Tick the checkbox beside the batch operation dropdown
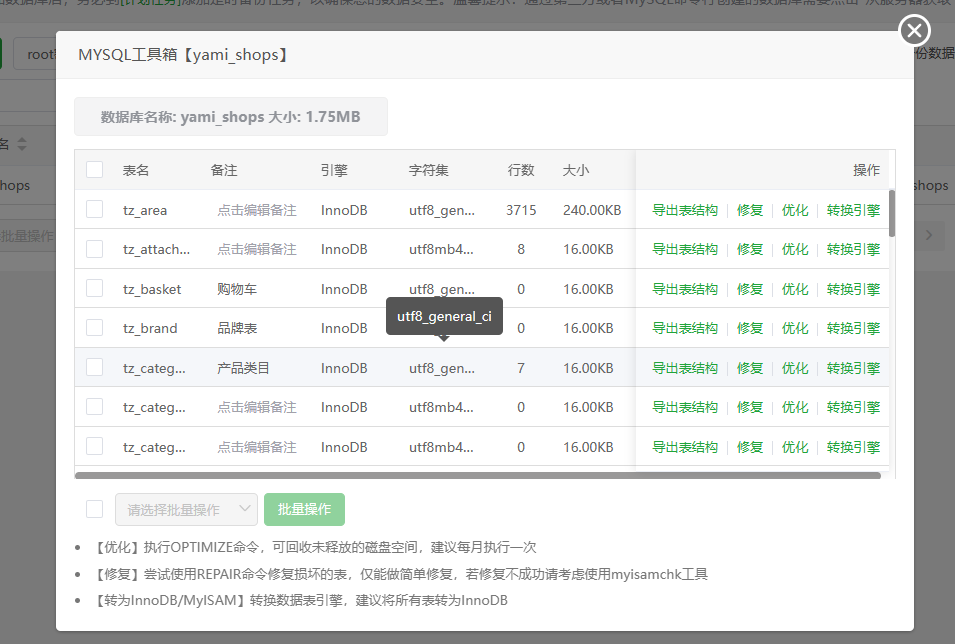This screenshot has width=955, height=644. (94, 508)
